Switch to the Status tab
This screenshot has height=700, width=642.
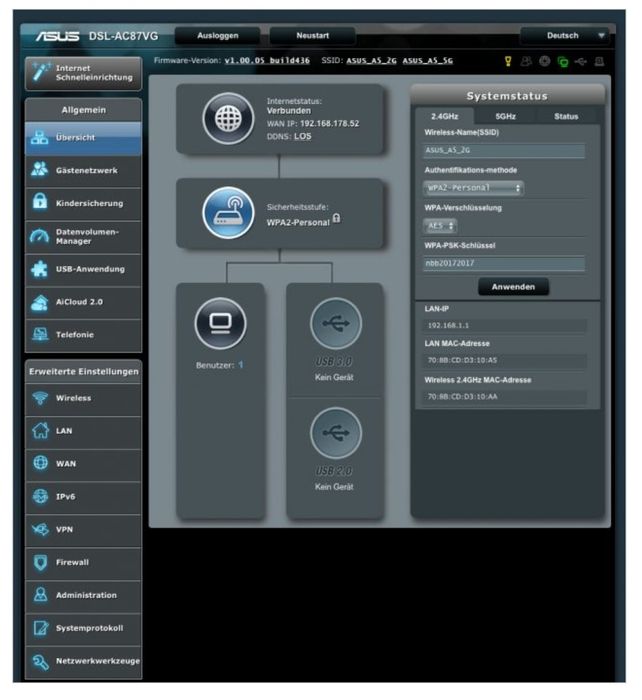(566, 117)
